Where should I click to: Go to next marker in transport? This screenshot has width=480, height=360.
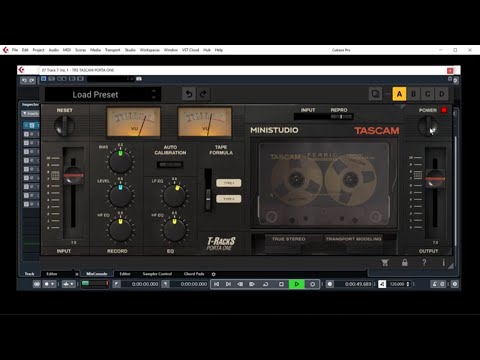tap(228, 284)
